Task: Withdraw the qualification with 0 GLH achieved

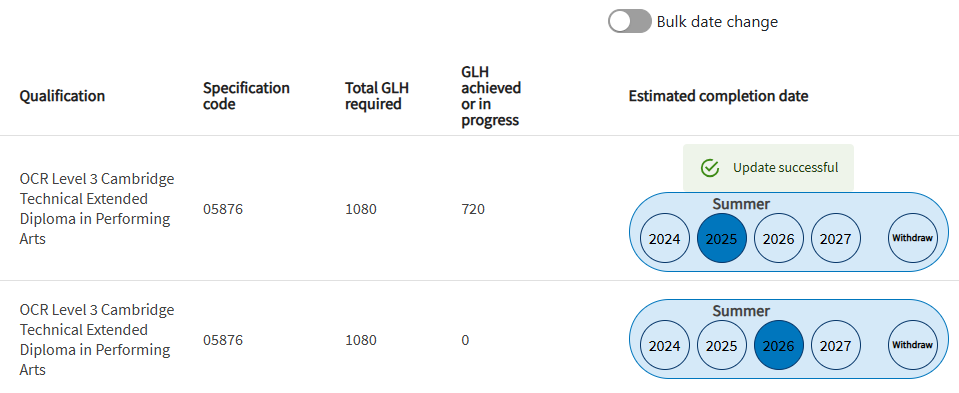Action: point(913,345)
